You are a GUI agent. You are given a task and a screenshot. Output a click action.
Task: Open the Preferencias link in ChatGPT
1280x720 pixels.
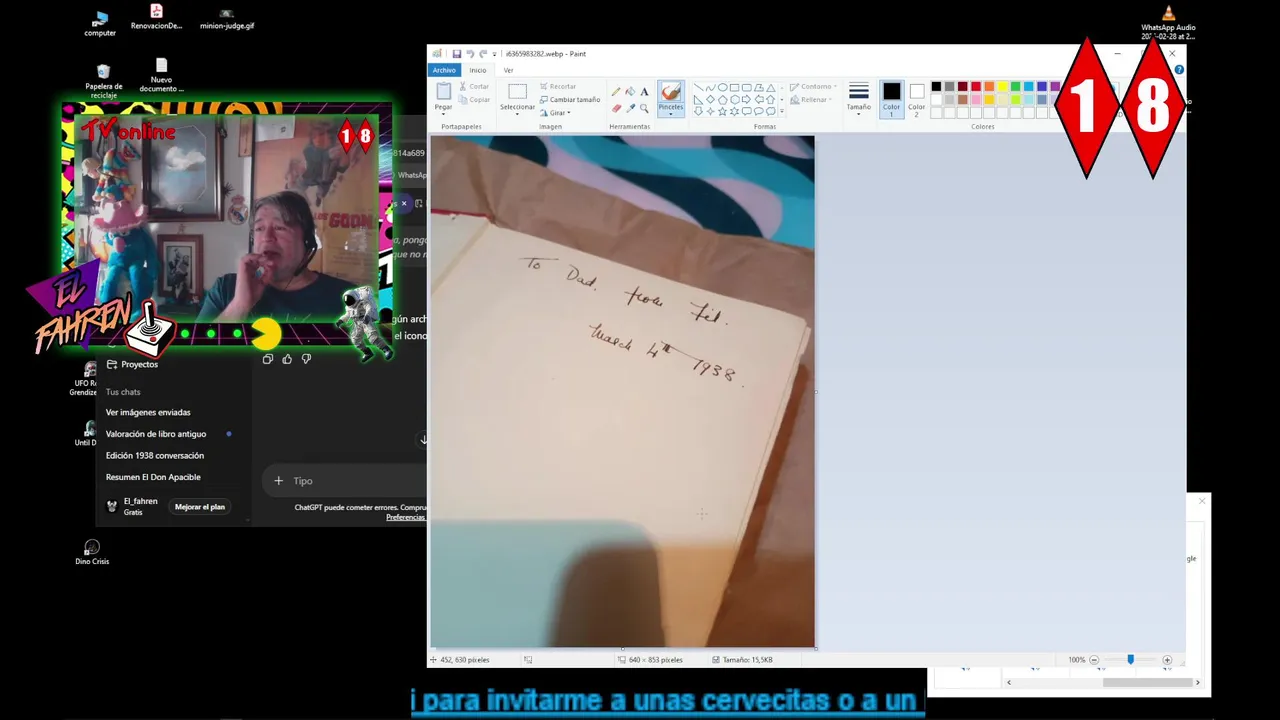point(406,517)
